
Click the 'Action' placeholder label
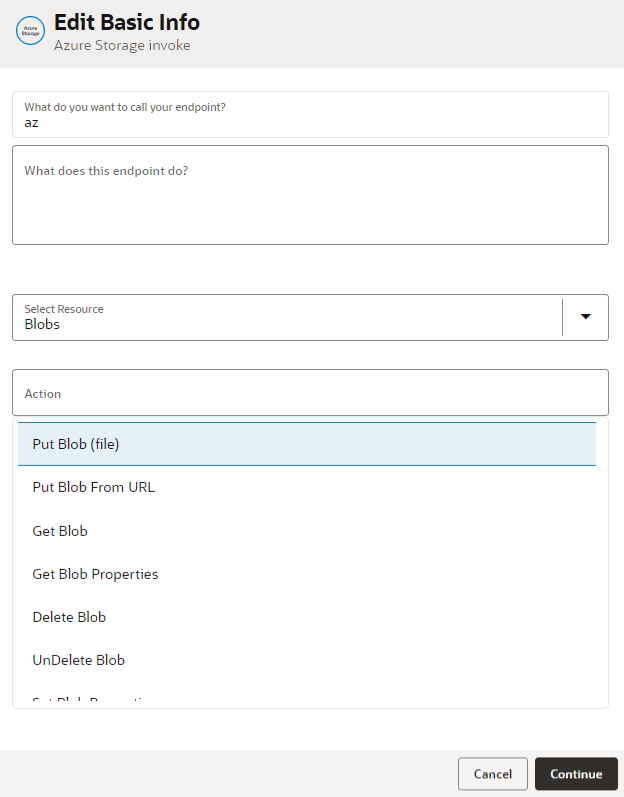tap(43, 394)
